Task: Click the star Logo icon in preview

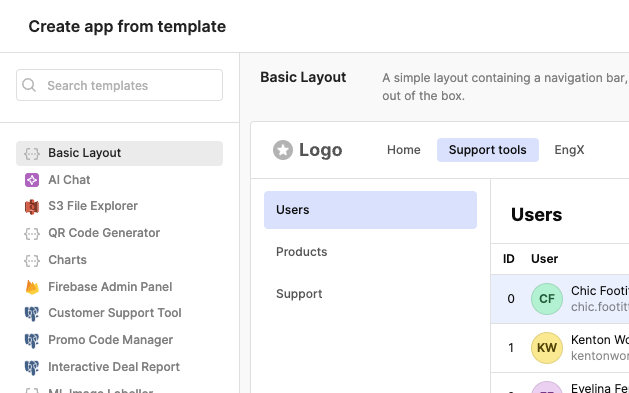Action: click(283, 150)
